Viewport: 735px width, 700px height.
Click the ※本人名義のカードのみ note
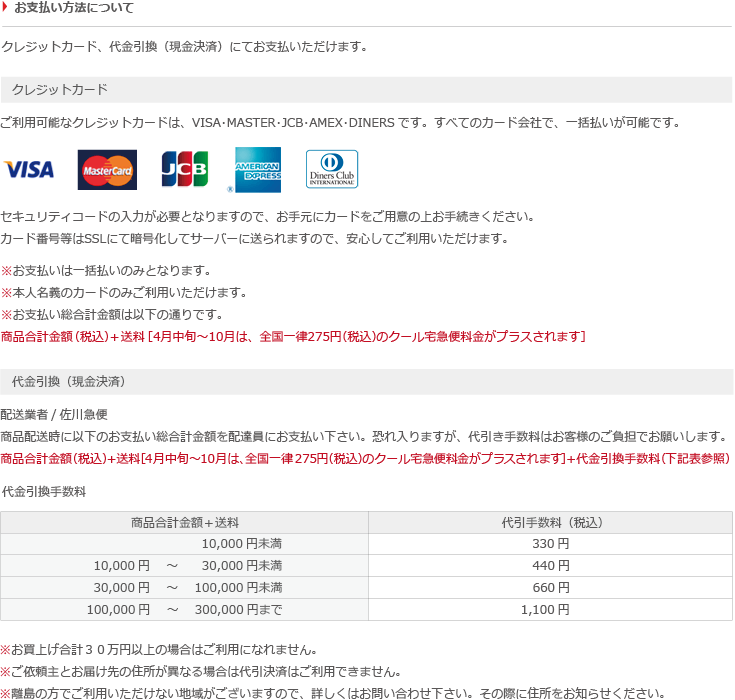pos(124,293)
